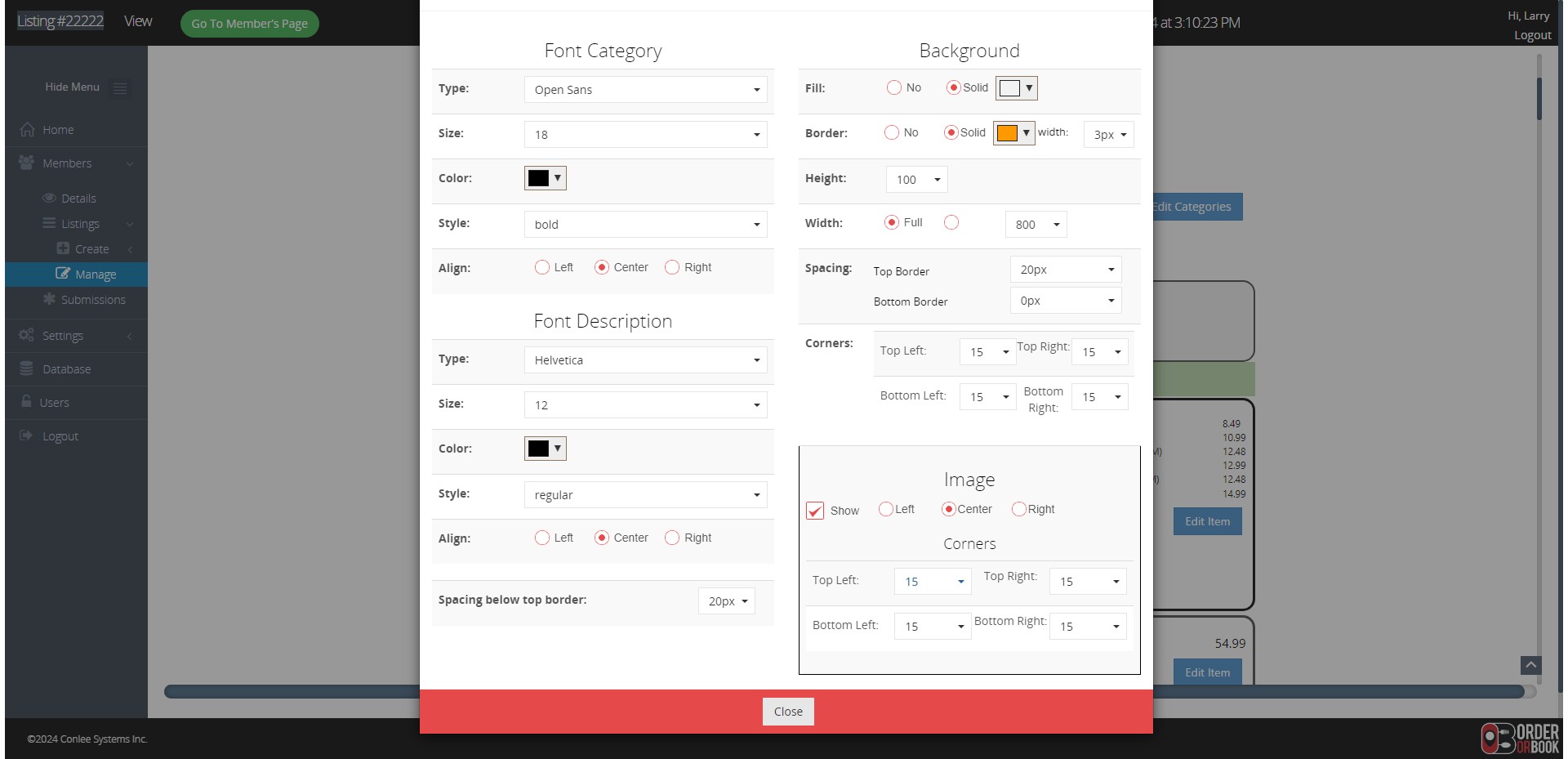Viewport: 1568px width, 759px height.
Task: Click the Order or Book logo
Action: tap(1520, 738)
